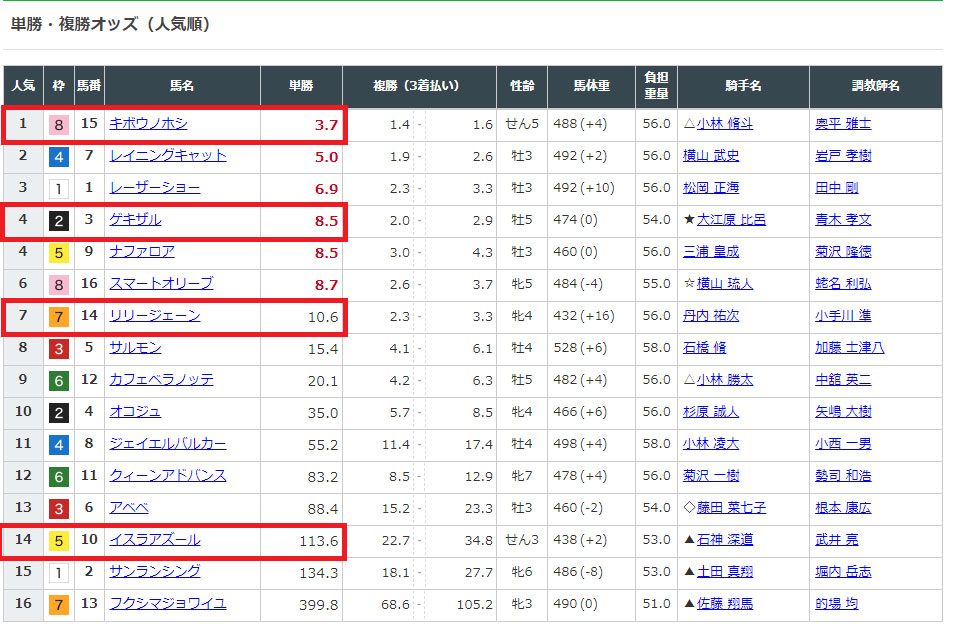The image size is (957, 629).
Task: Open jockey 横山 武史 profile link
Action: [710, 156]
